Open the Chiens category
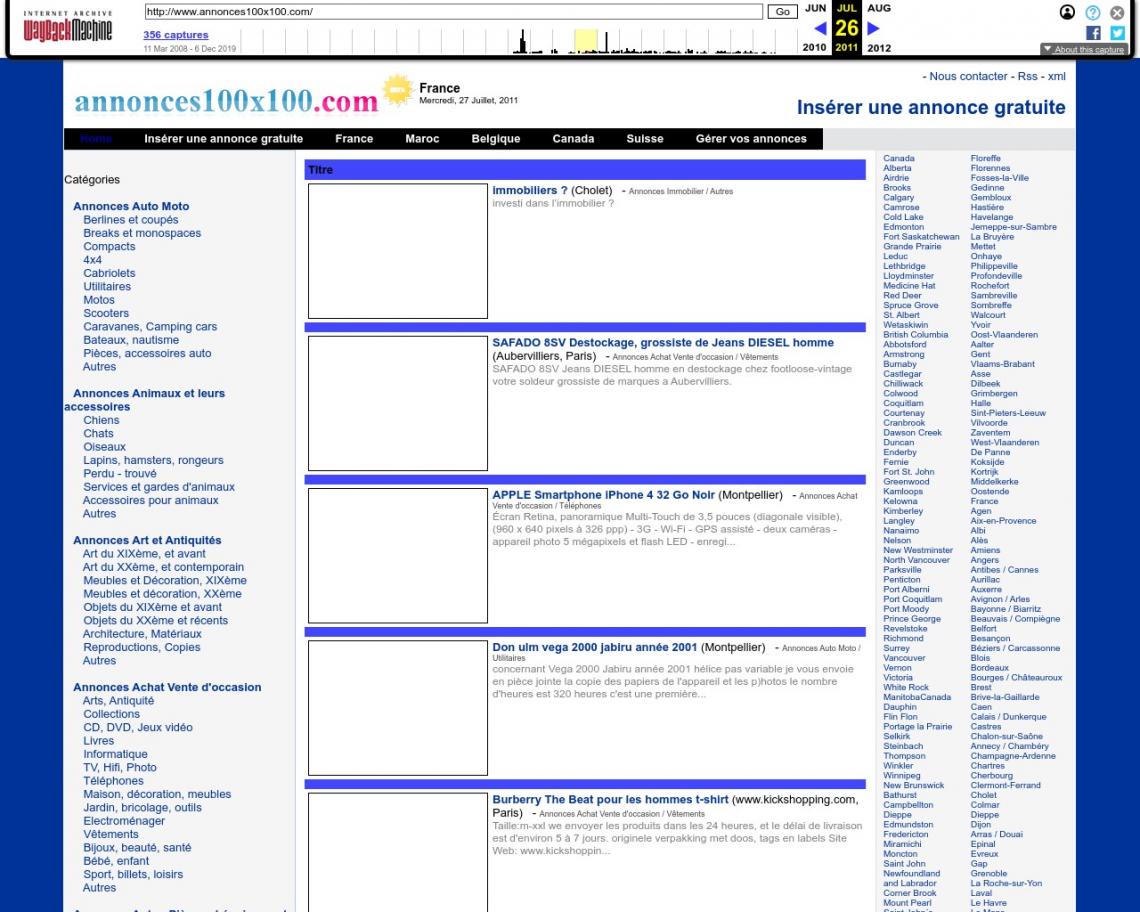The image size is (1140, 912). point(100,420)
